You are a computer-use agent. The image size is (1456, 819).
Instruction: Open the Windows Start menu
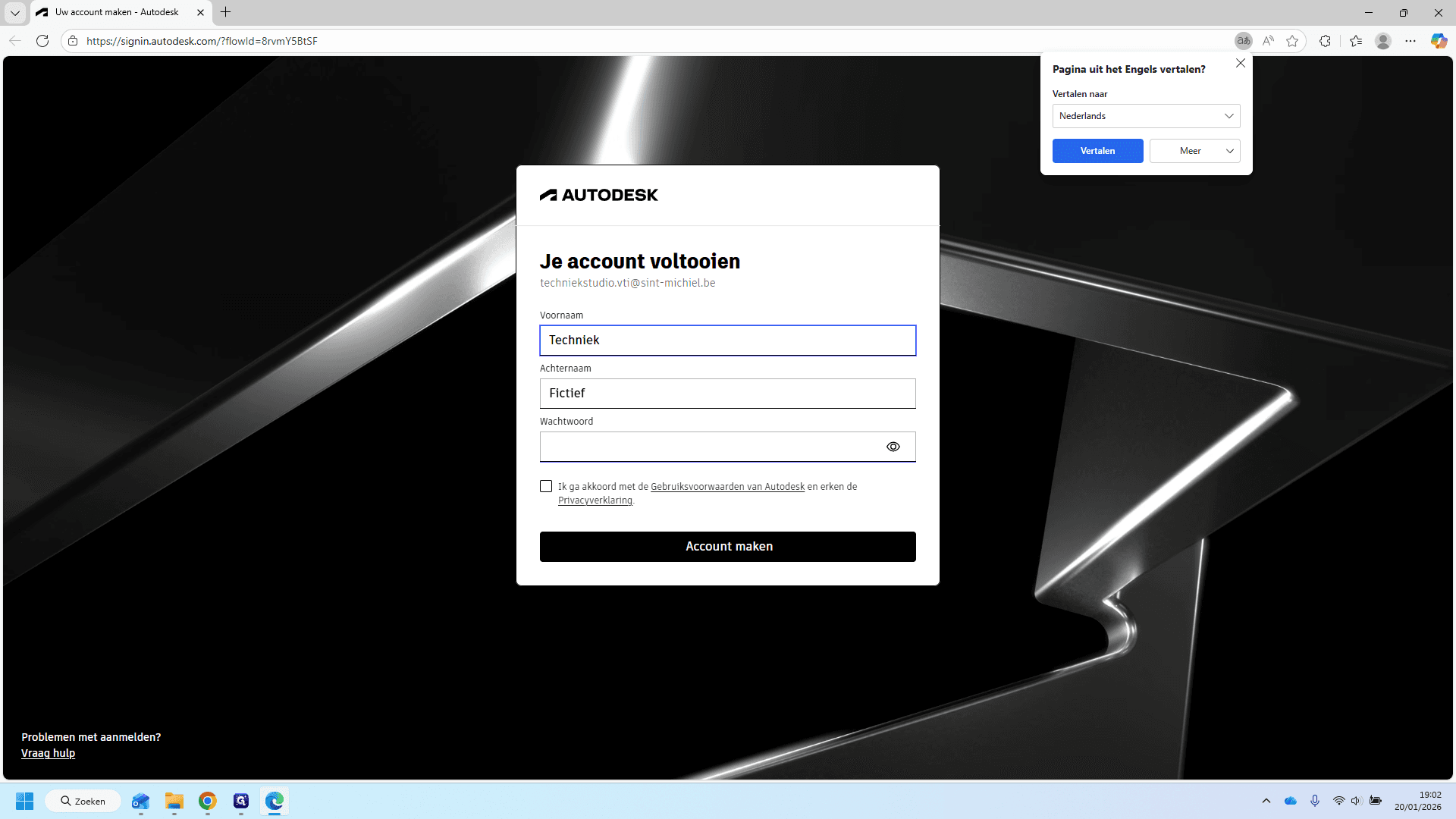25,801
